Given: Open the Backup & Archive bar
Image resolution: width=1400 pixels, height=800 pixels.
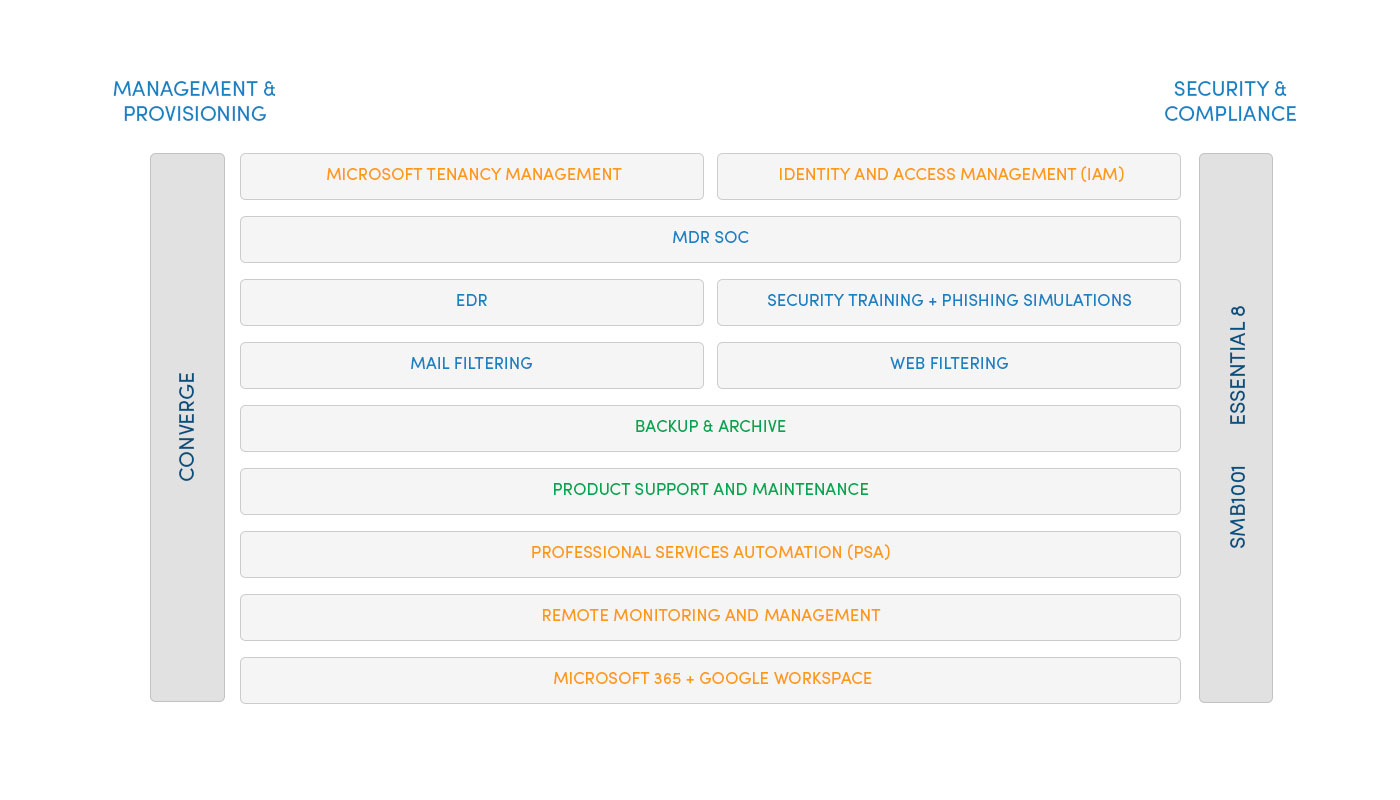Looking at the screenshot, I should 710,427.
